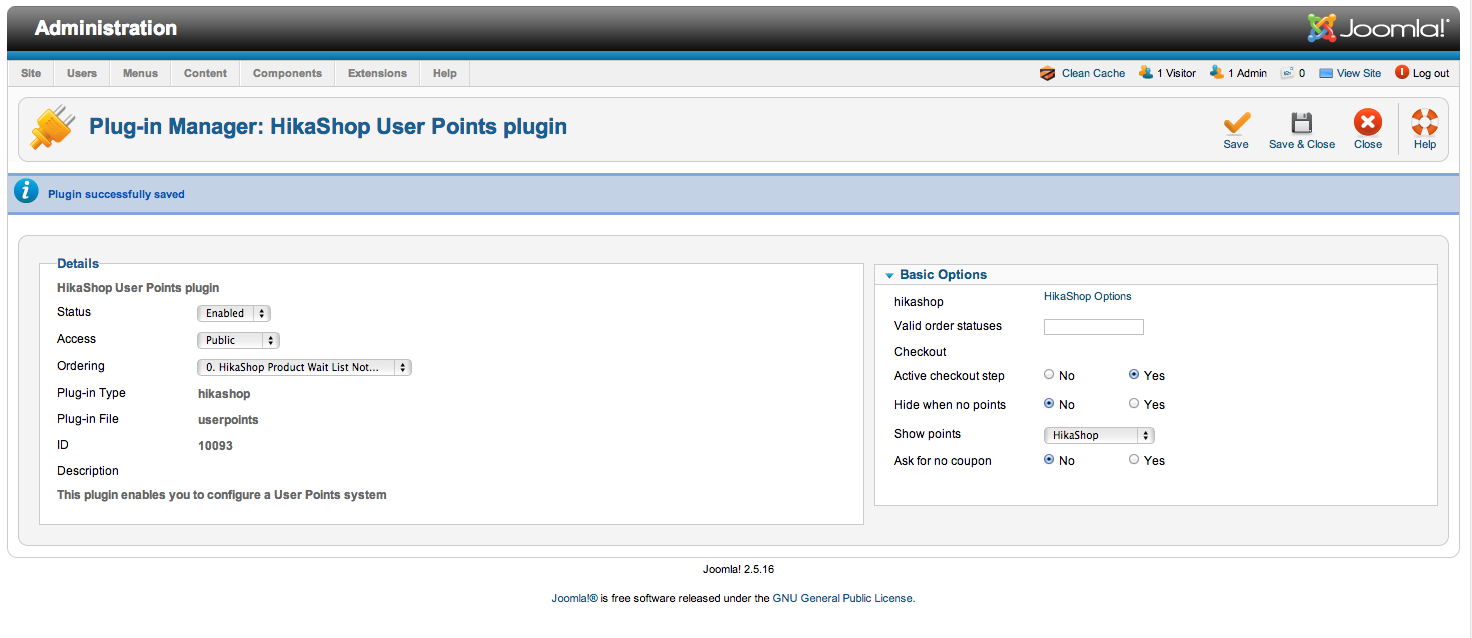The width and height of the screenshot is (1472, 638).
Task: Click the Save checkmark icon
Action: point(1236,123)
